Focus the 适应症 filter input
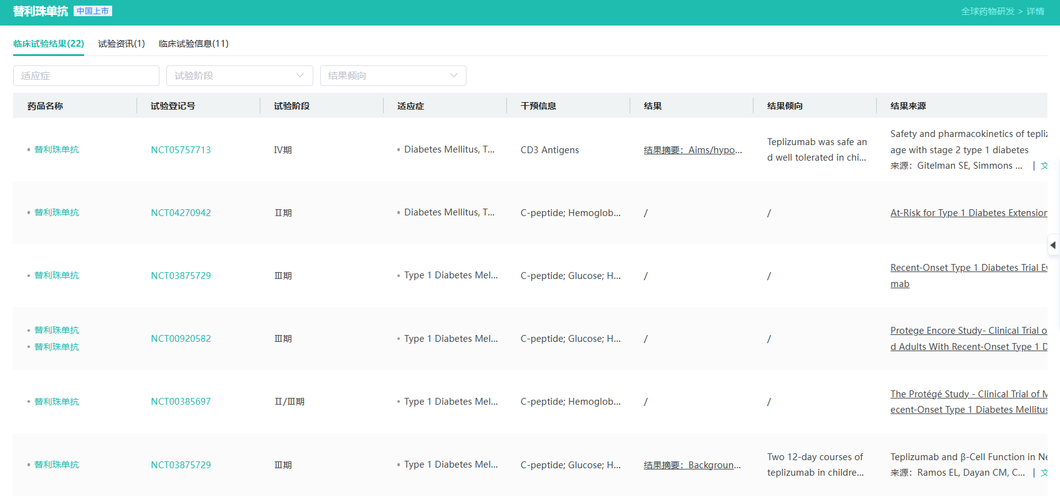 [x=86, y=76]
